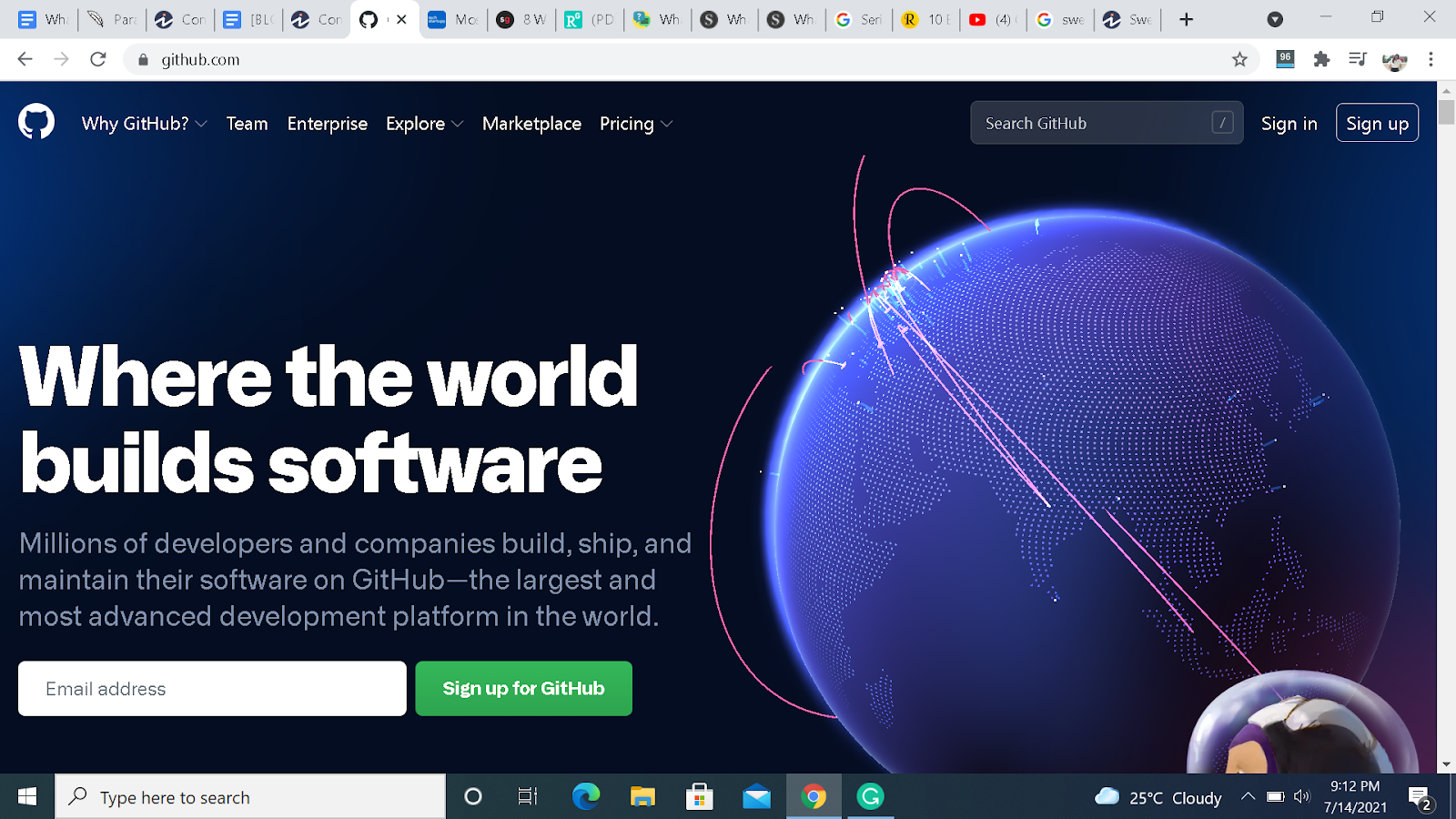
Task: Open the Windows notification center
Action: tap(1421, 798)
